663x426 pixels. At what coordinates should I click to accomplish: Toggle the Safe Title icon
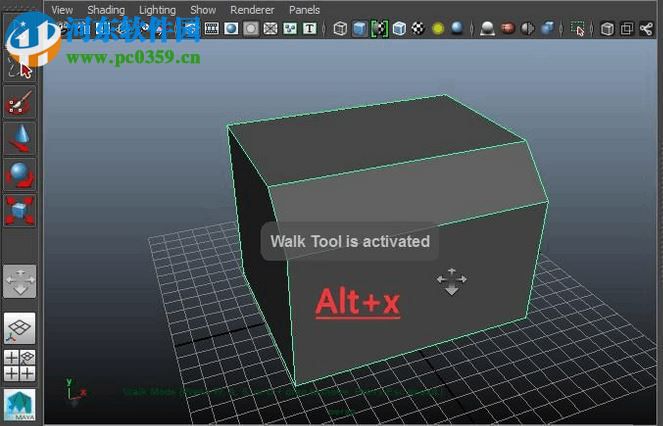(310, 28)
